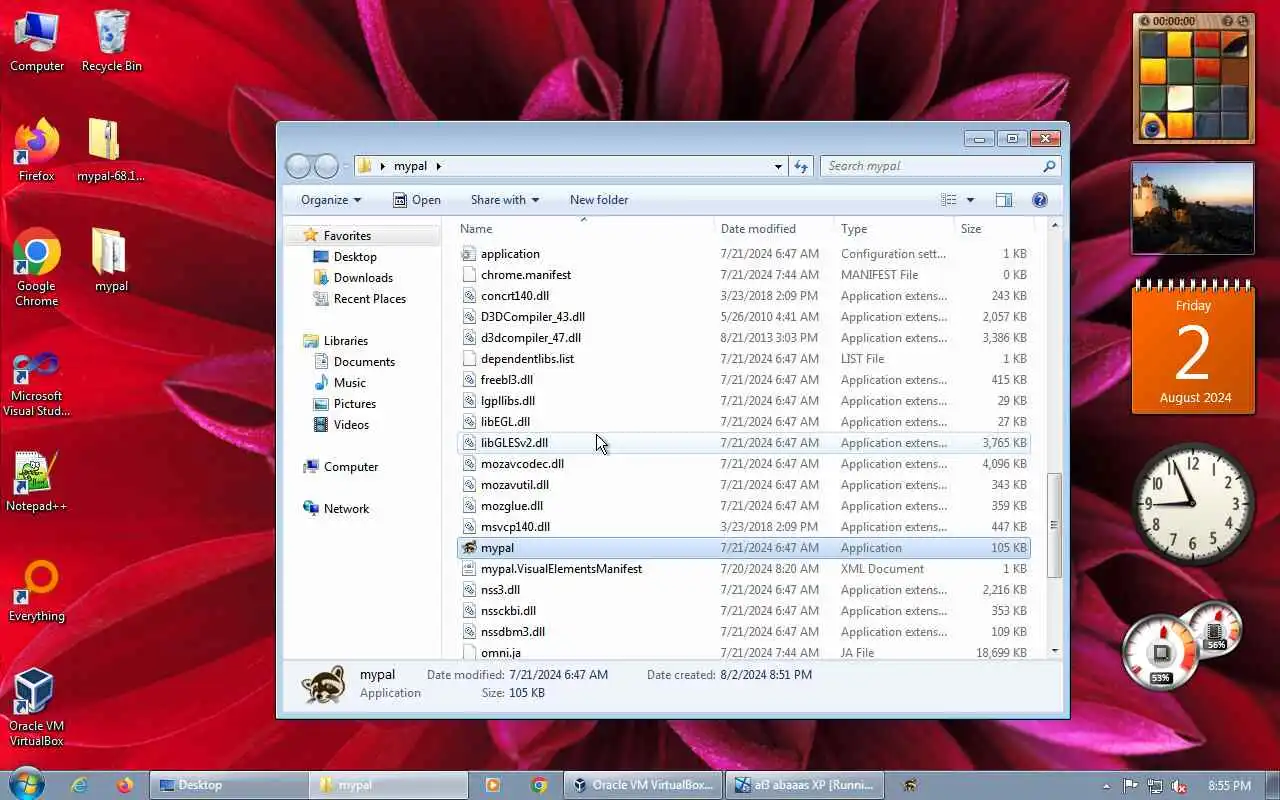Select Downloads in the navigation pane

[362, 278]
